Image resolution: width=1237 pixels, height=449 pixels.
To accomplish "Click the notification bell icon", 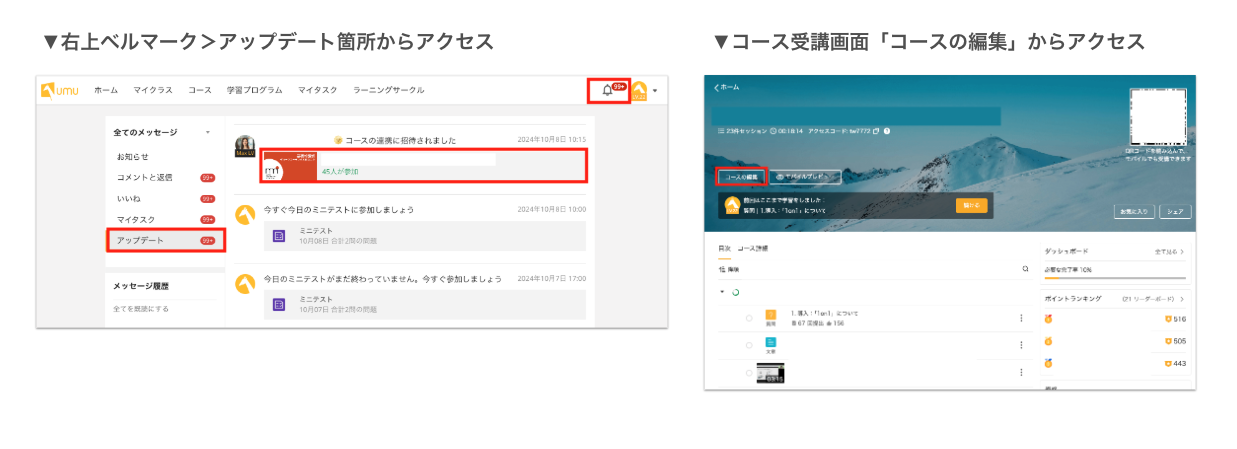I will click(607, 90).
